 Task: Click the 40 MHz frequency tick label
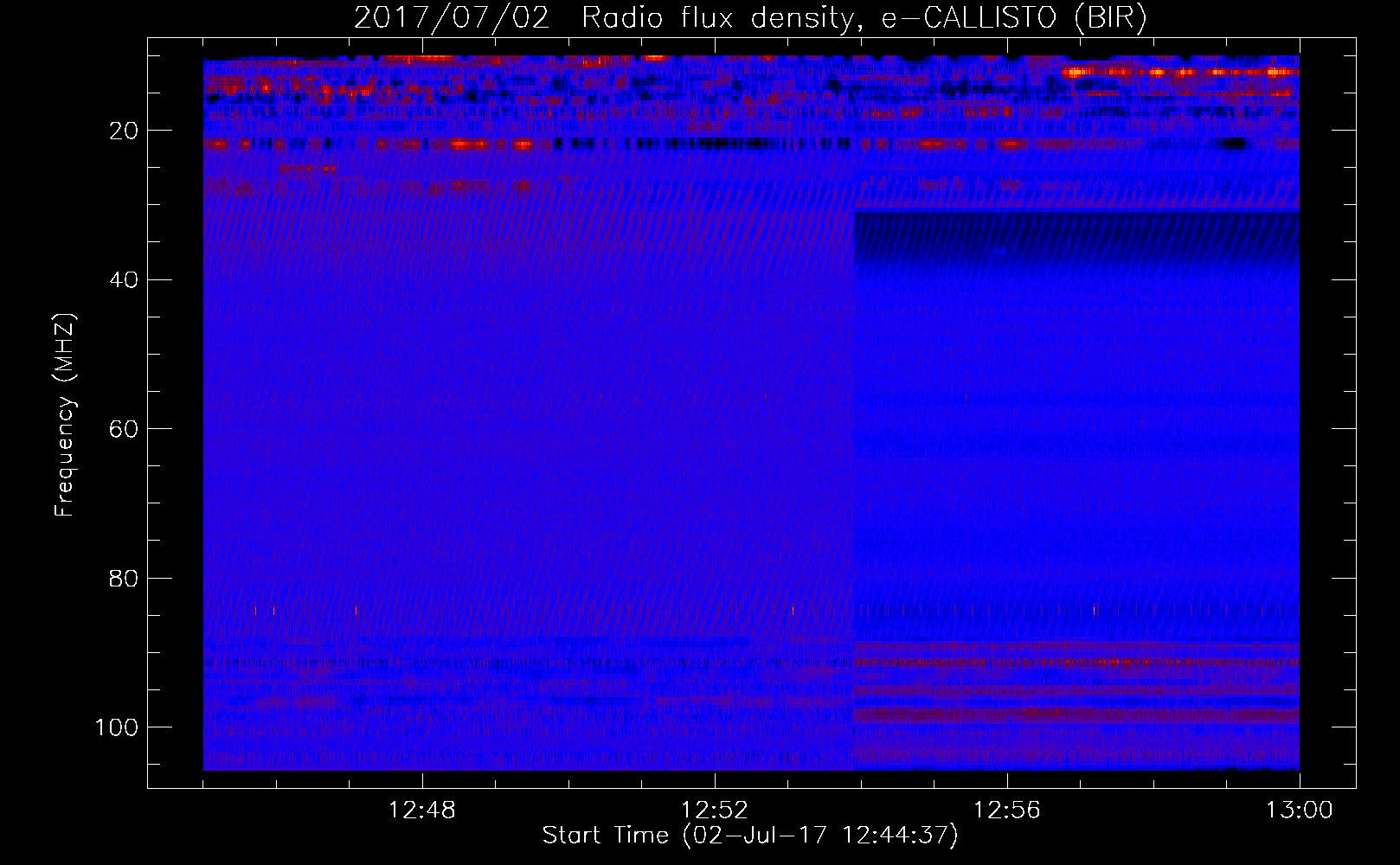[123, 280]
